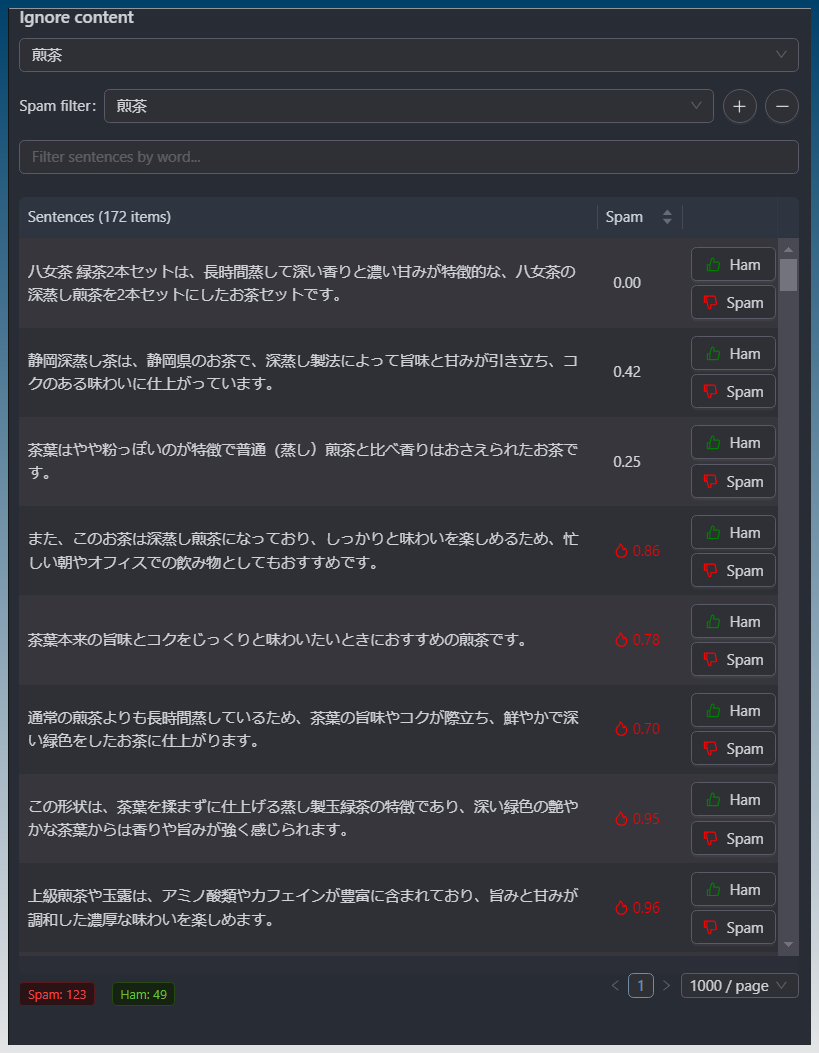The width and height of the screenshot is (819, 1053).
Task: Focus the Filter sentences by word field
Action: coord(408,157)
